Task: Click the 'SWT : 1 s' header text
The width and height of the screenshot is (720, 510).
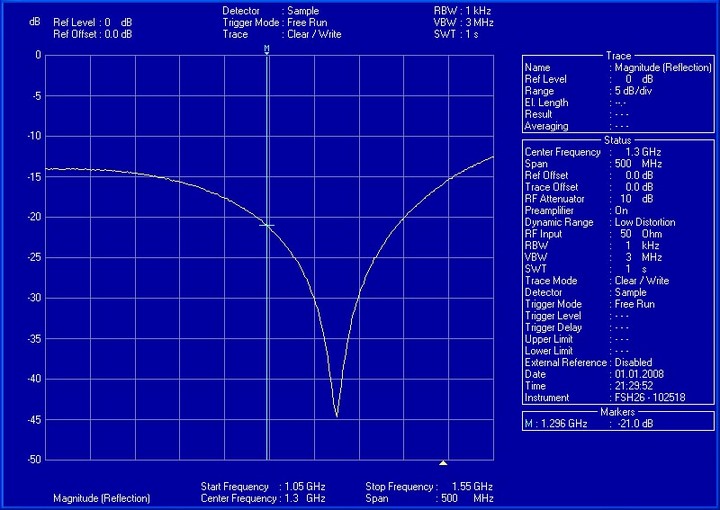Action: [x=456, y=34]
